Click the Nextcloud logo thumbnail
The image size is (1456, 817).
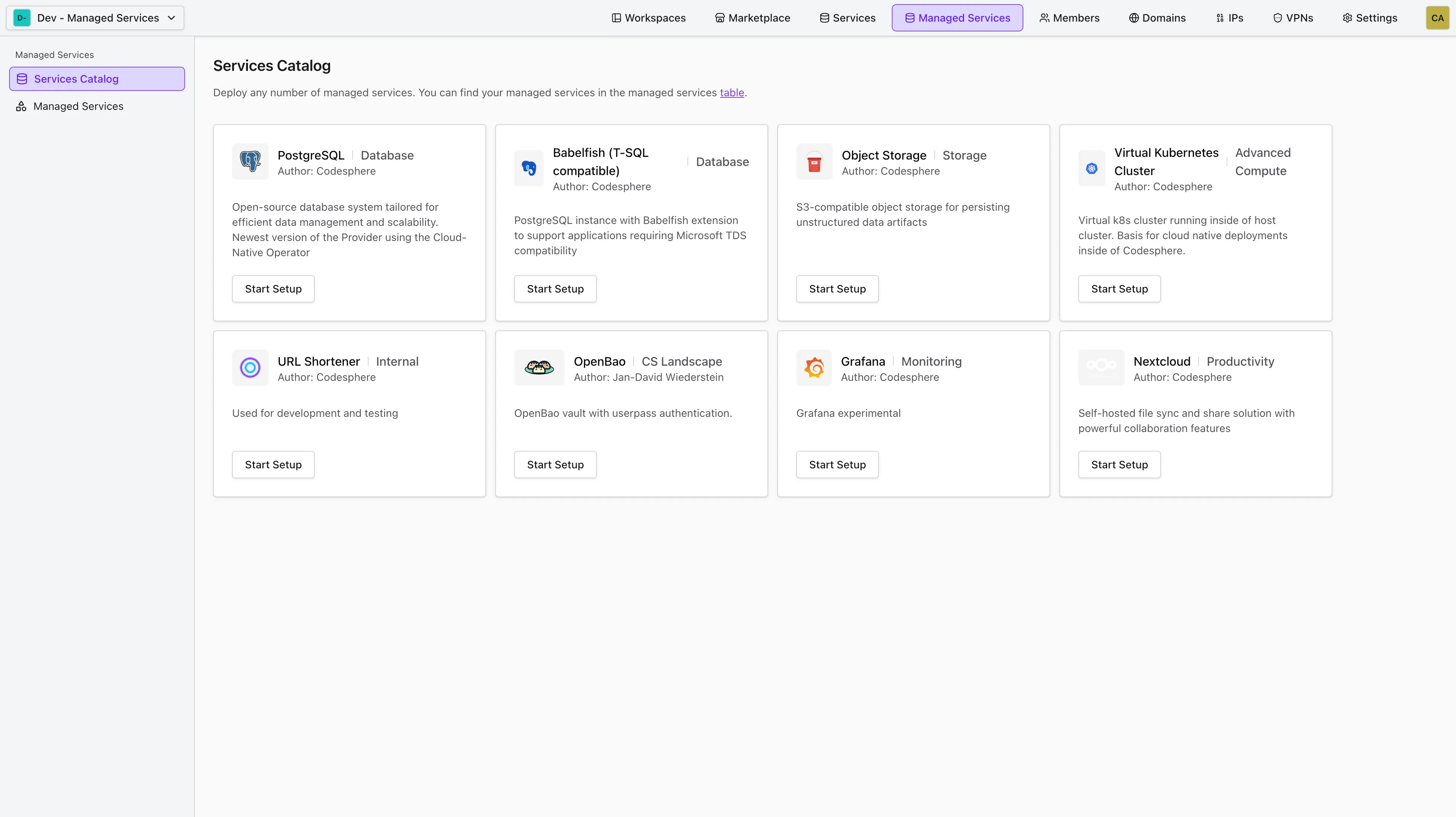(x=1100, y=368)
